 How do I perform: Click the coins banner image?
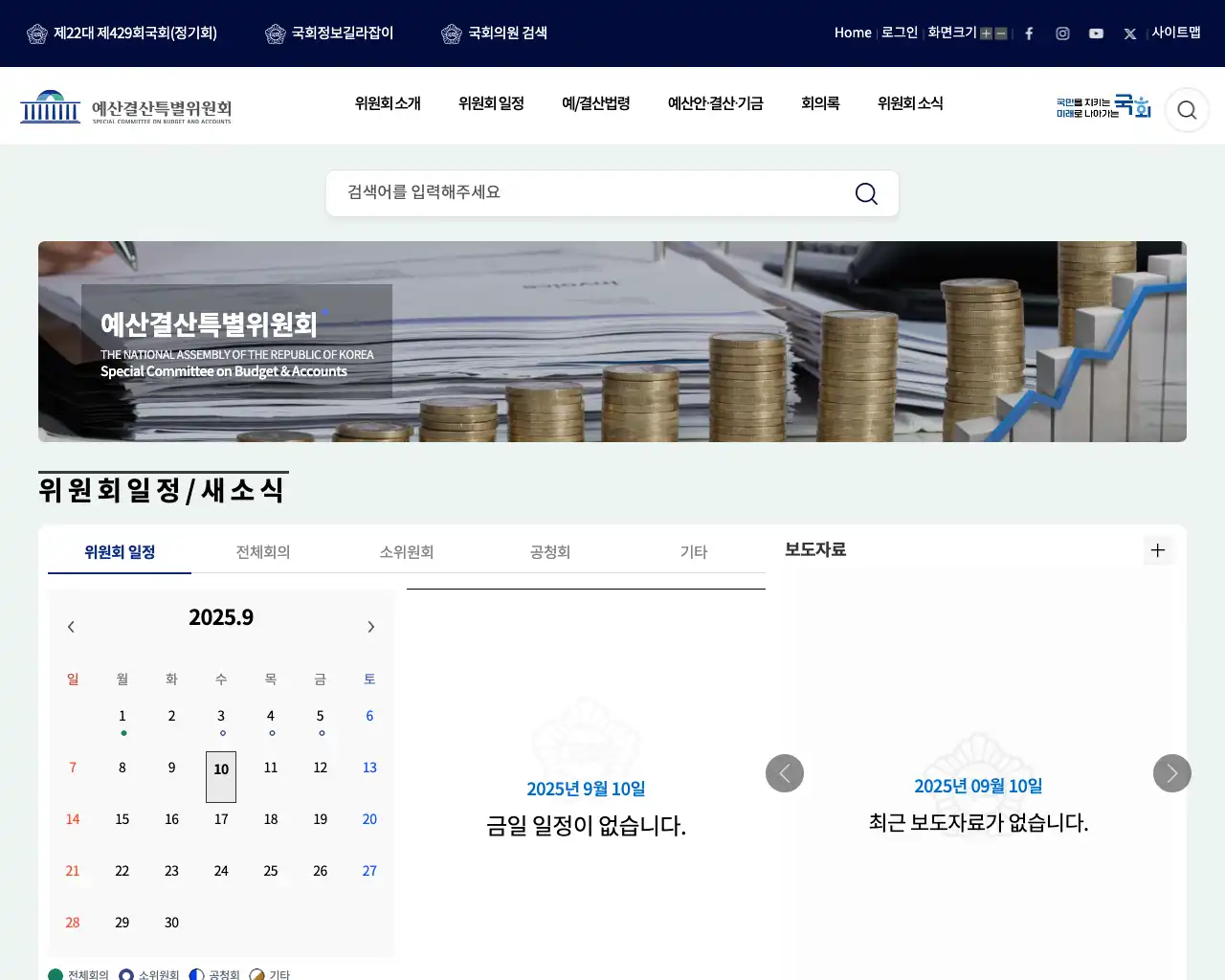(x=612, y=342)
